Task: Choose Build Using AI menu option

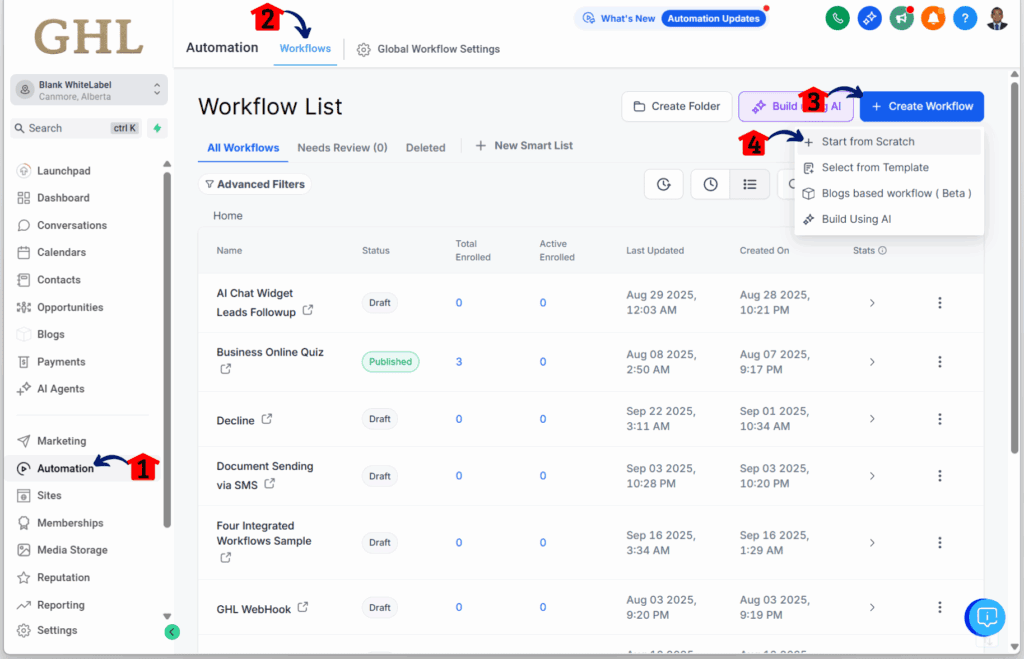Action: pos(889,219)
